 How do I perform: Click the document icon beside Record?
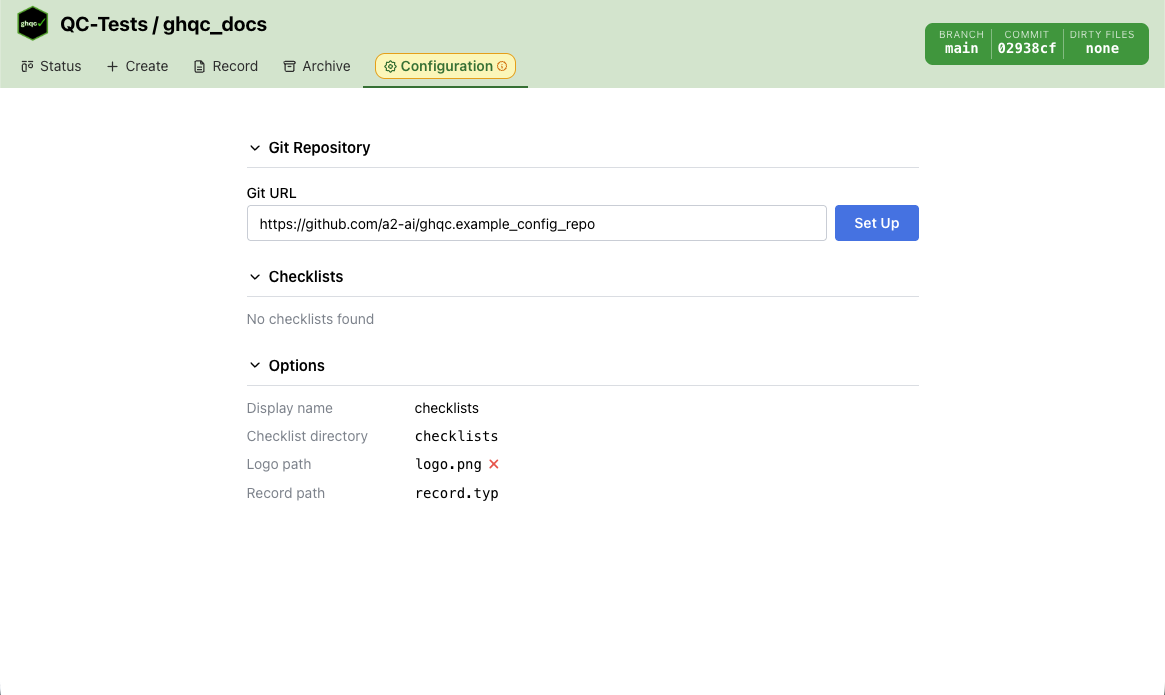199,66
